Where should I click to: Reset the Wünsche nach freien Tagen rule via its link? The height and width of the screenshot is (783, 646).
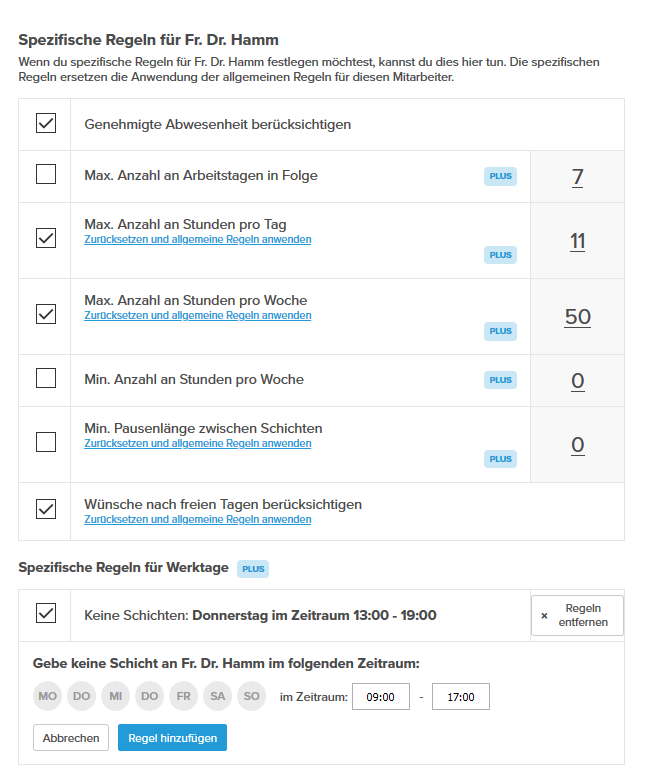(197, 520)
